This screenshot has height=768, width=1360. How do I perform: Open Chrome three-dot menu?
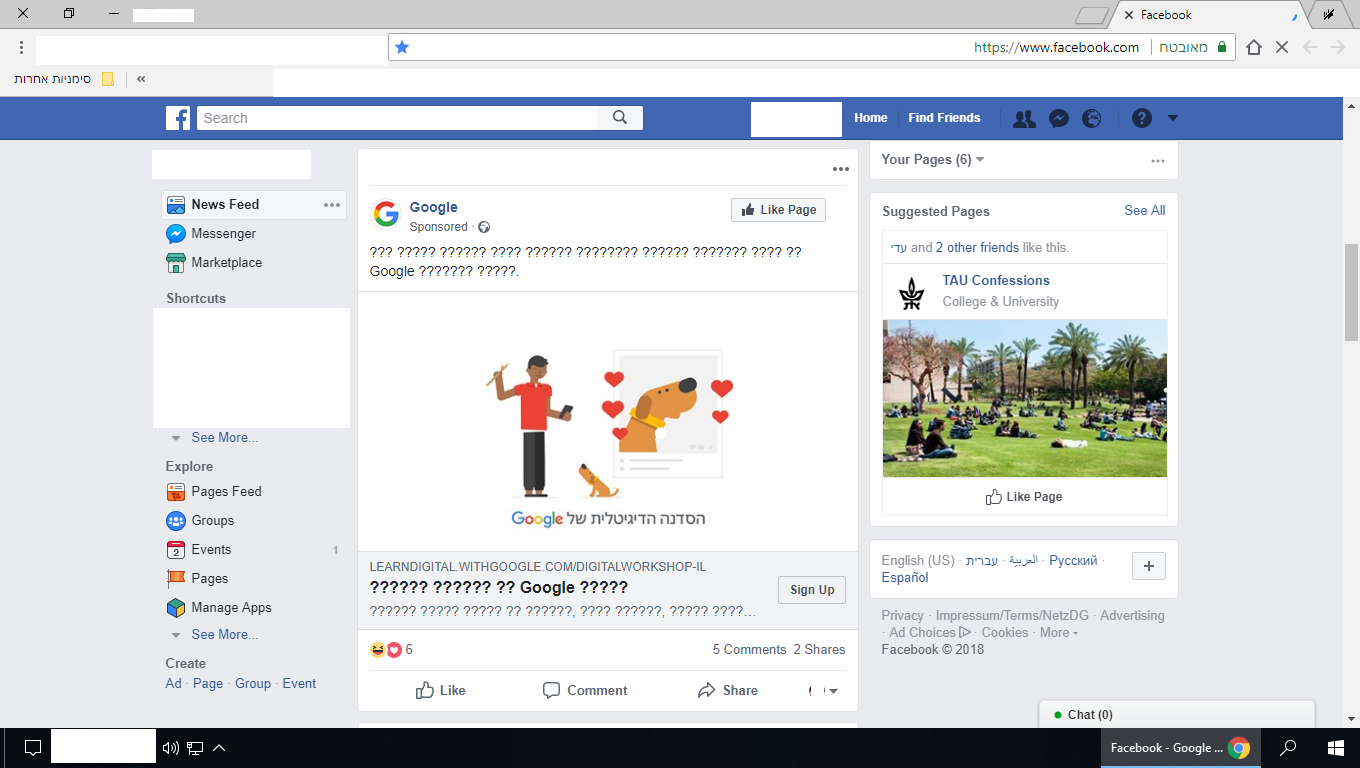[x=21, y=47]
